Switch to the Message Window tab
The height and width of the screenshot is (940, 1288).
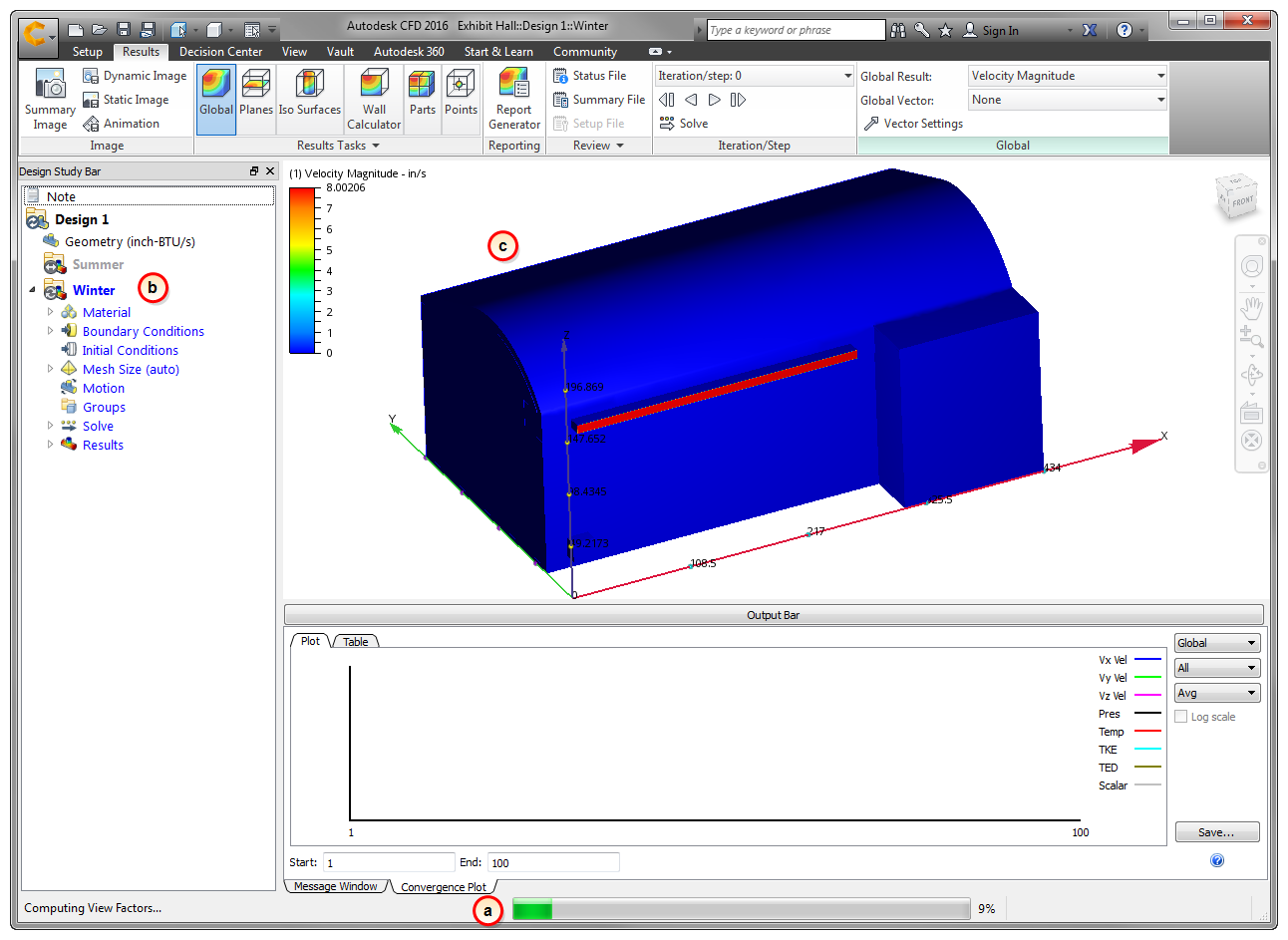[336, 886]
